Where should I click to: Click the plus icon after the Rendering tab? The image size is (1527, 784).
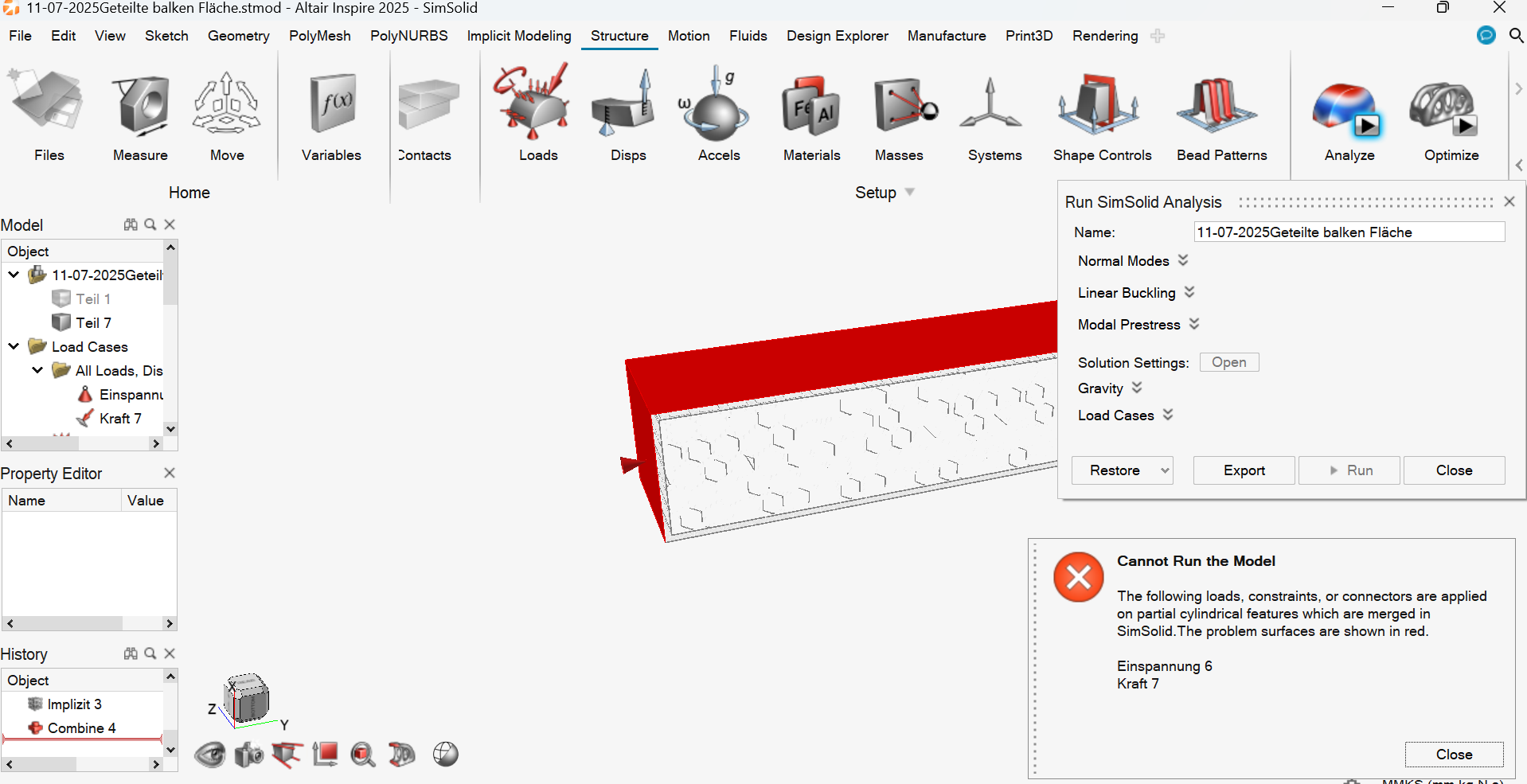point(1158,36)
